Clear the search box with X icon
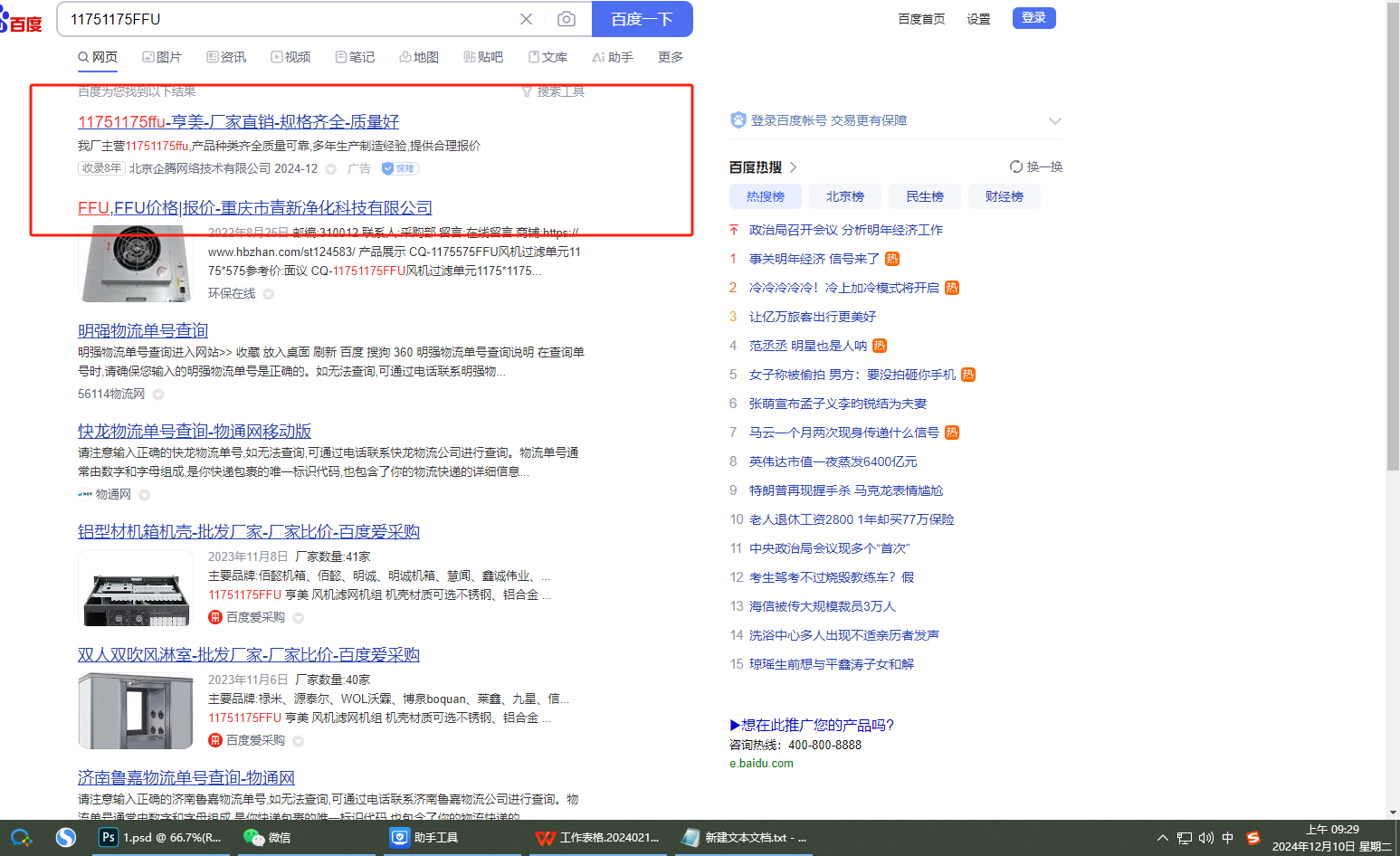The width and height of the screenshot is (1400, 856). (526, 19)
